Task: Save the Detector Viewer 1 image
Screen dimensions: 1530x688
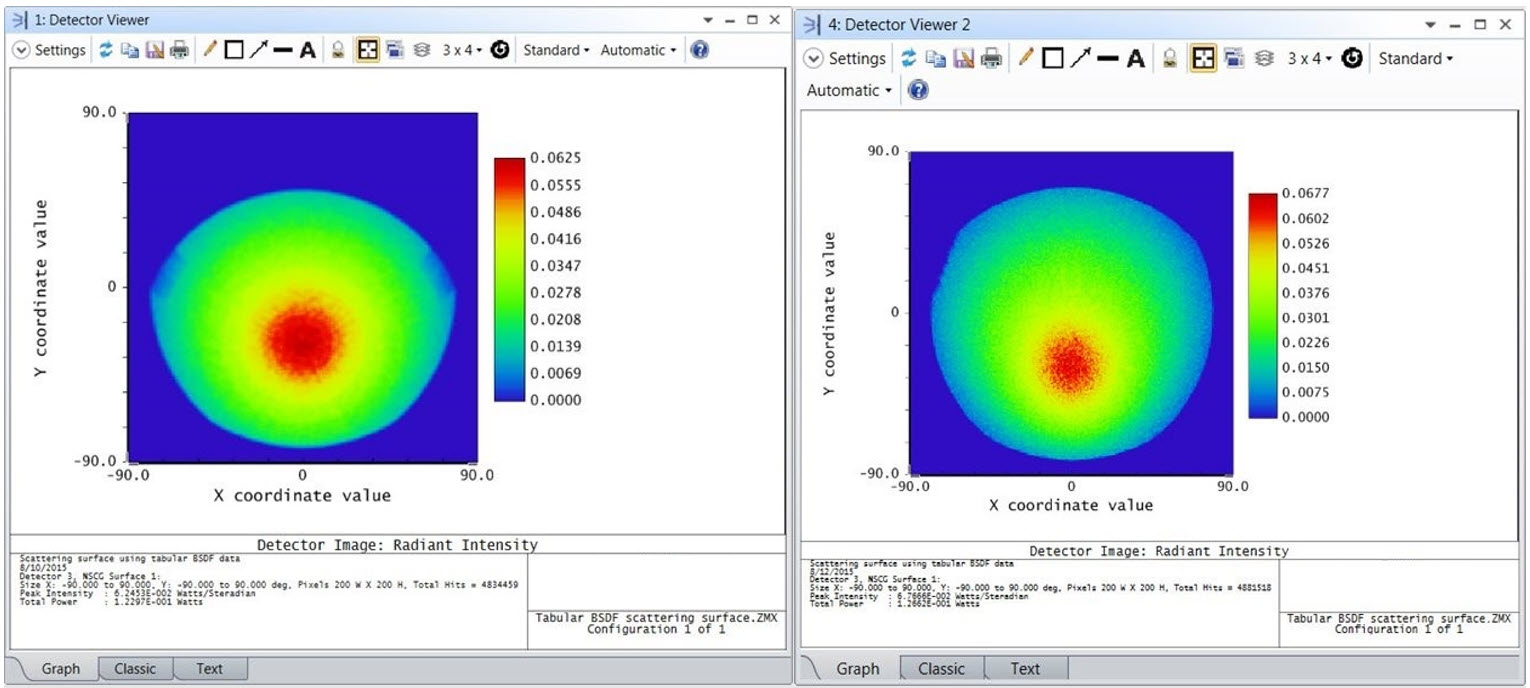Action: (x=155, y=50)
